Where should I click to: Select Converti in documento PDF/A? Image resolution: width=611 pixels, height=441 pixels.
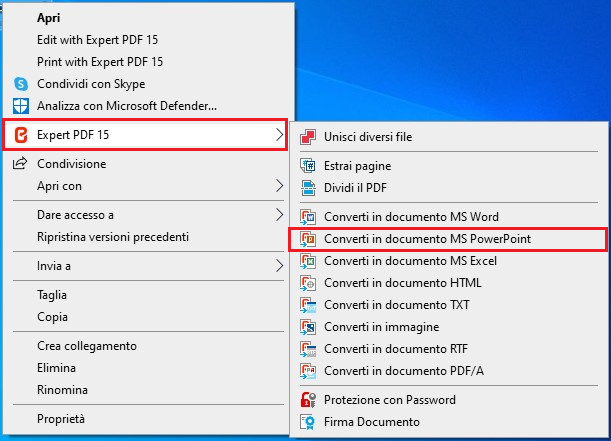pos(449,371)
